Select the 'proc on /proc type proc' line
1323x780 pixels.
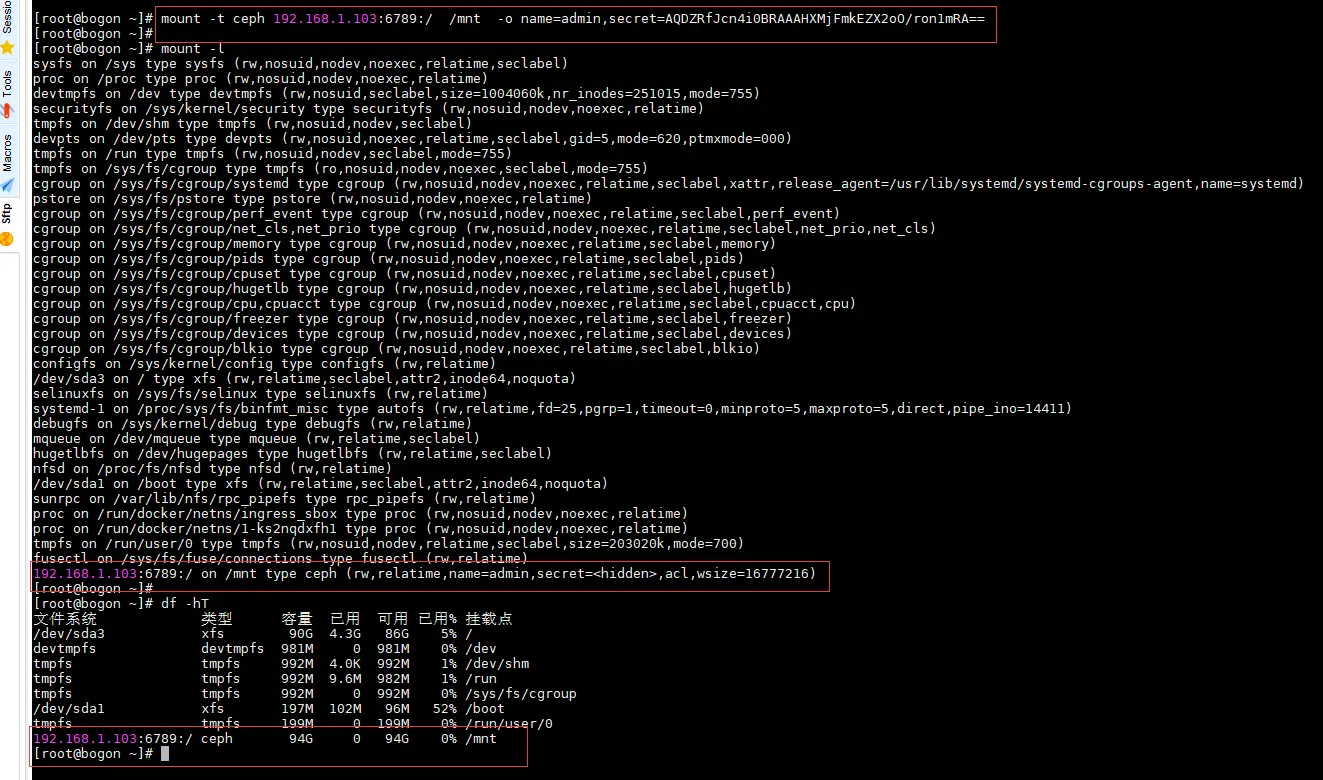point(260,79)
